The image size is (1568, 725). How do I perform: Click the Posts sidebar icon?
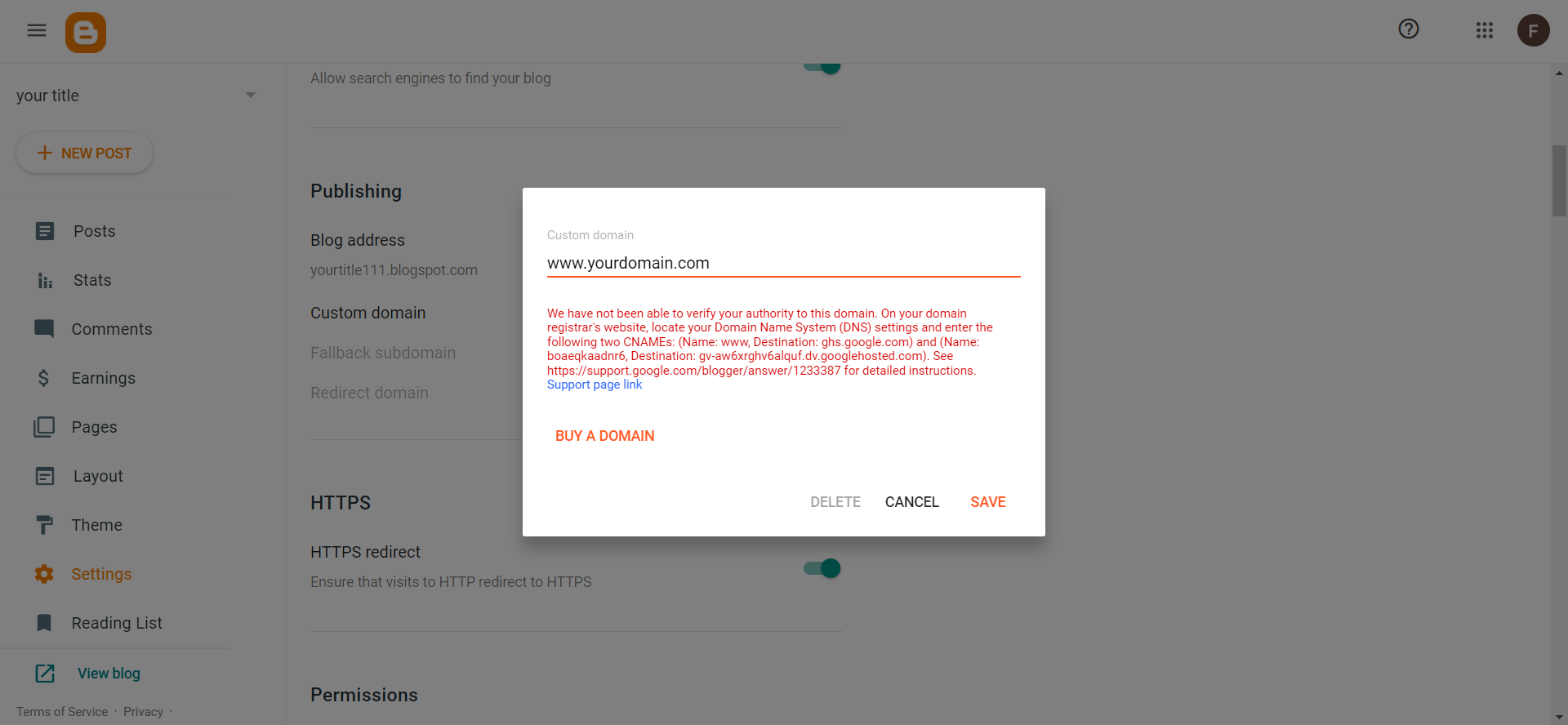(x=45, y=231)
